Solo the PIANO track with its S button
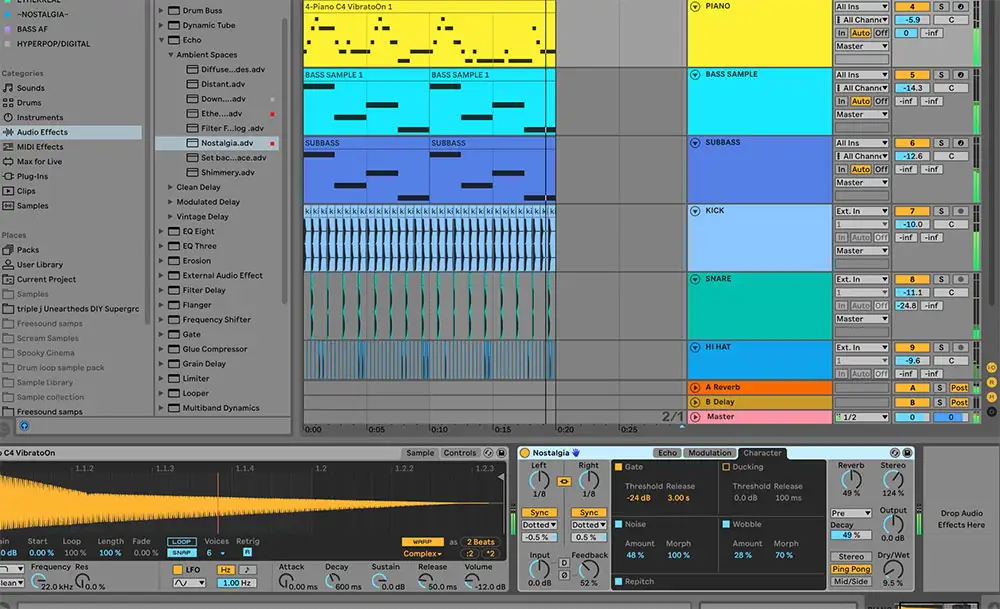The height and width of the screenshot is (609, 1000). pos(941,7)
